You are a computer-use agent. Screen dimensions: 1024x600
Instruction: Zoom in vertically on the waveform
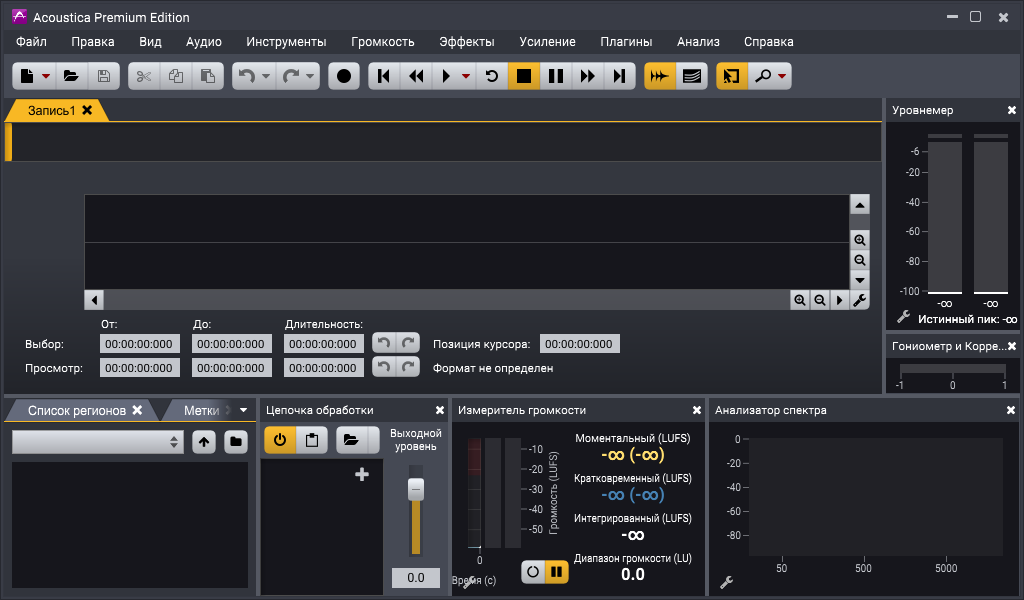859,240
